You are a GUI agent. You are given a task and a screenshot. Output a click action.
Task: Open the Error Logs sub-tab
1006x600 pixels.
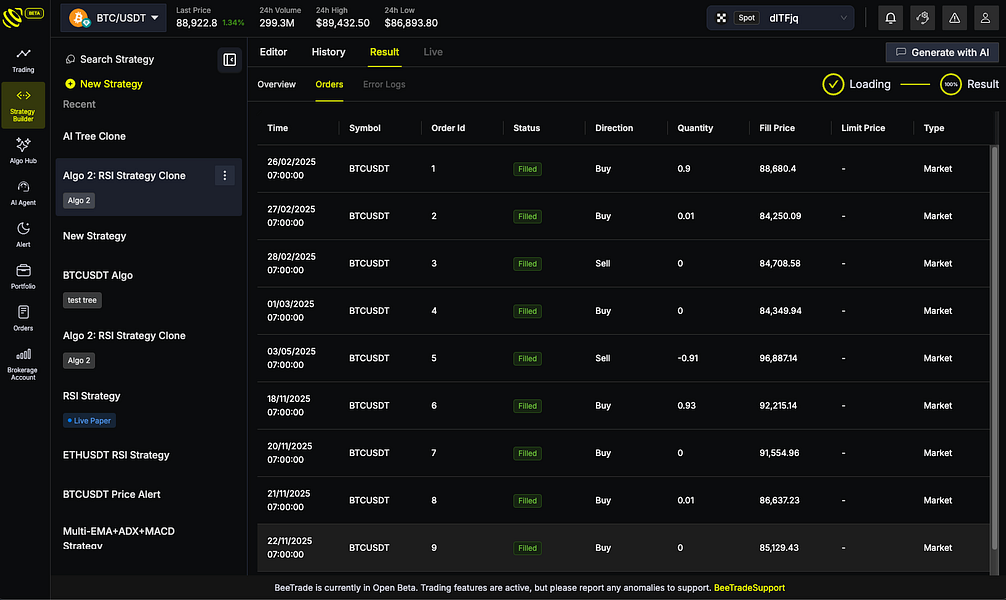coord(384,84)
